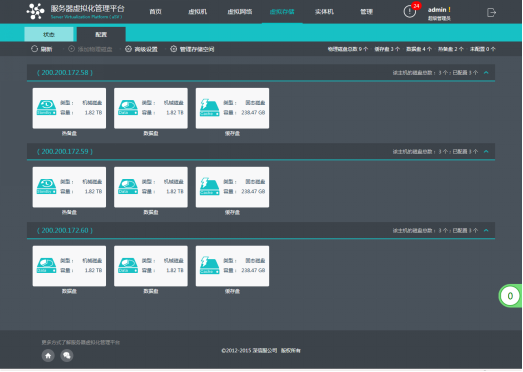This screenshot has height=372, width=523.
Task: Click the disk count summary for host 200.200.172.60
Action: pos(435,230)
